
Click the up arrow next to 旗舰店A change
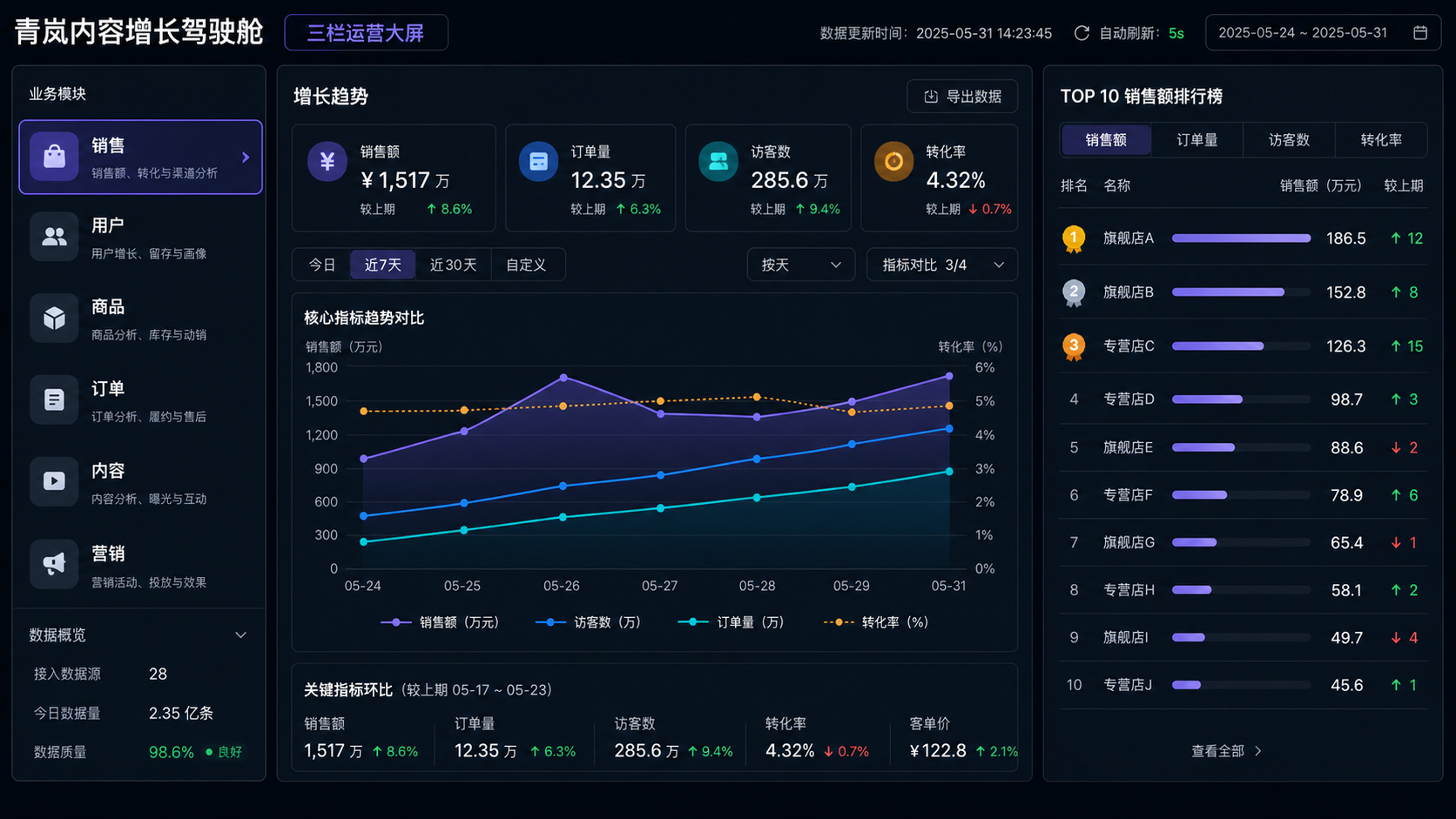point(1396,238)
